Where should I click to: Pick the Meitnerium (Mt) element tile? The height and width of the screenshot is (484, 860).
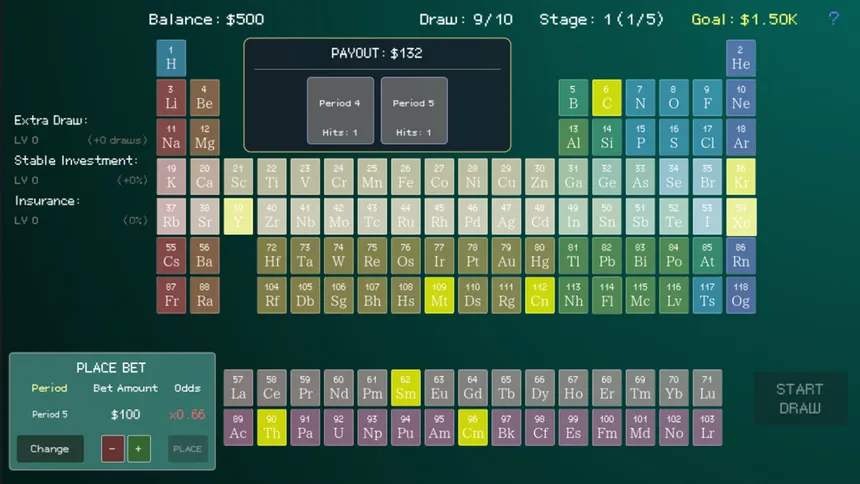coord(439,295)
